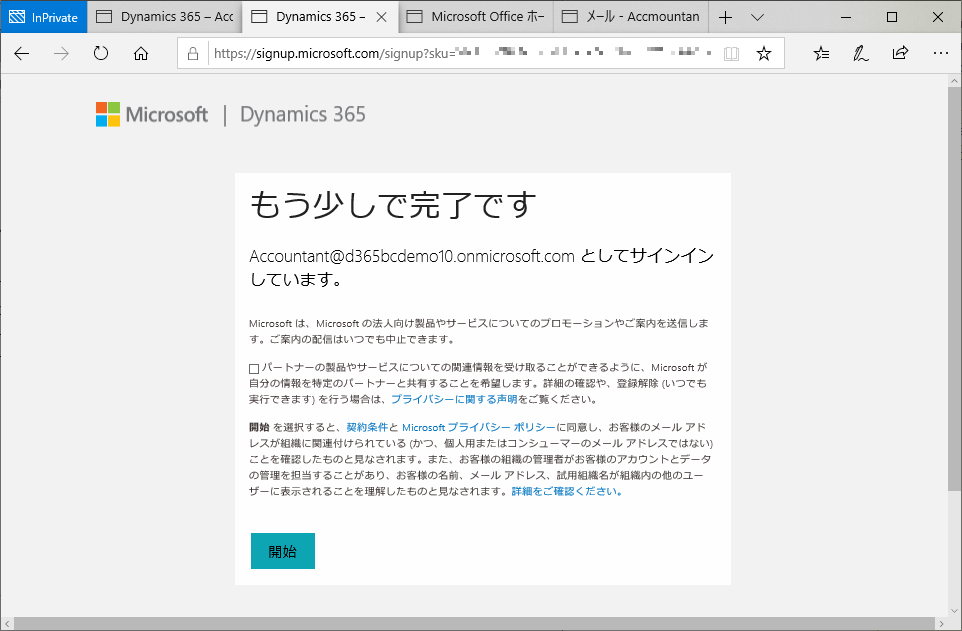Click the vertical scrollbar down arrow
962x631 pixels.
(x=954, y=611)
